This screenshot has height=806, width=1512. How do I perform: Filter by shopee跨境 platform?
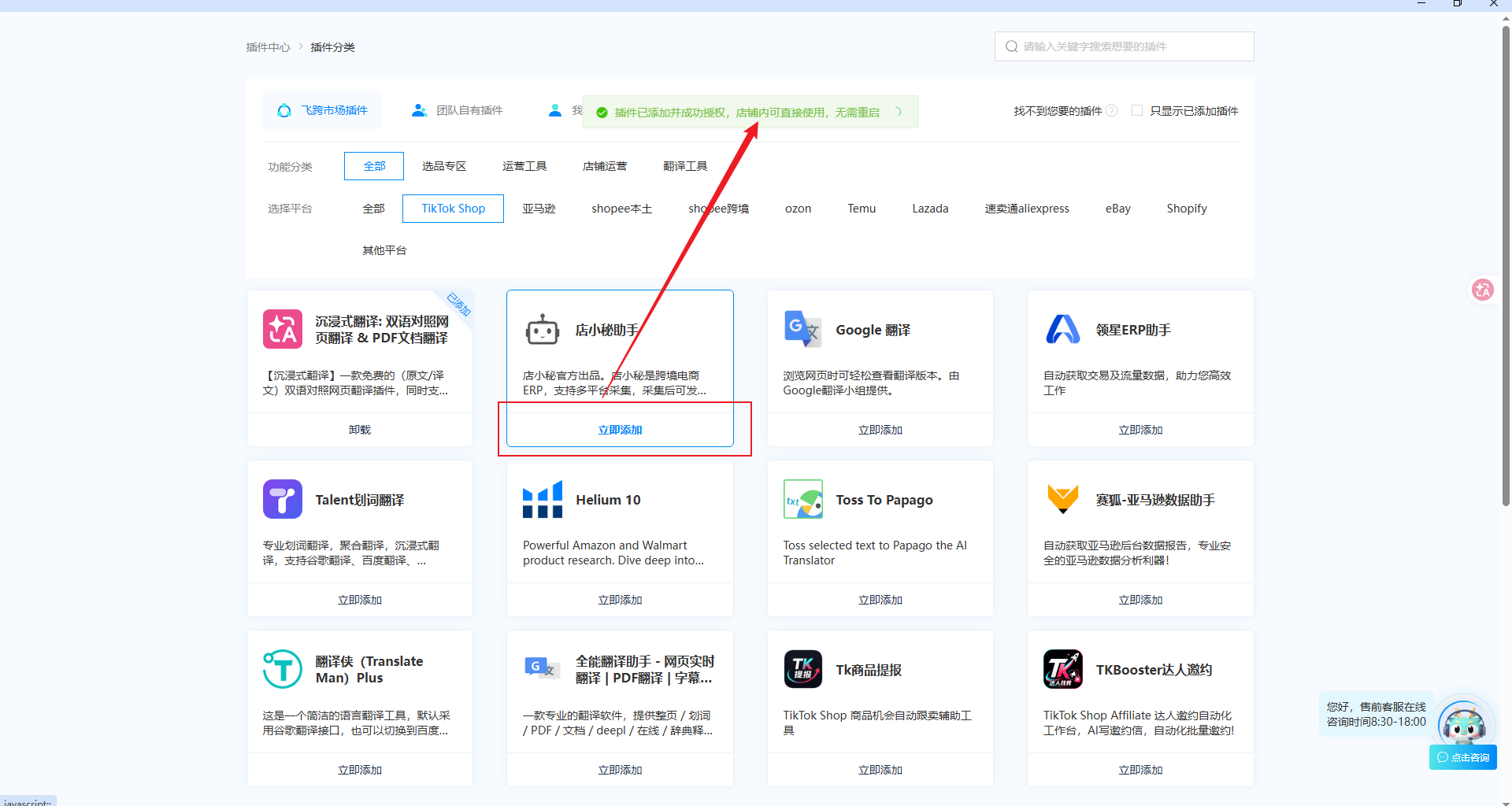(x=719, y=209)
